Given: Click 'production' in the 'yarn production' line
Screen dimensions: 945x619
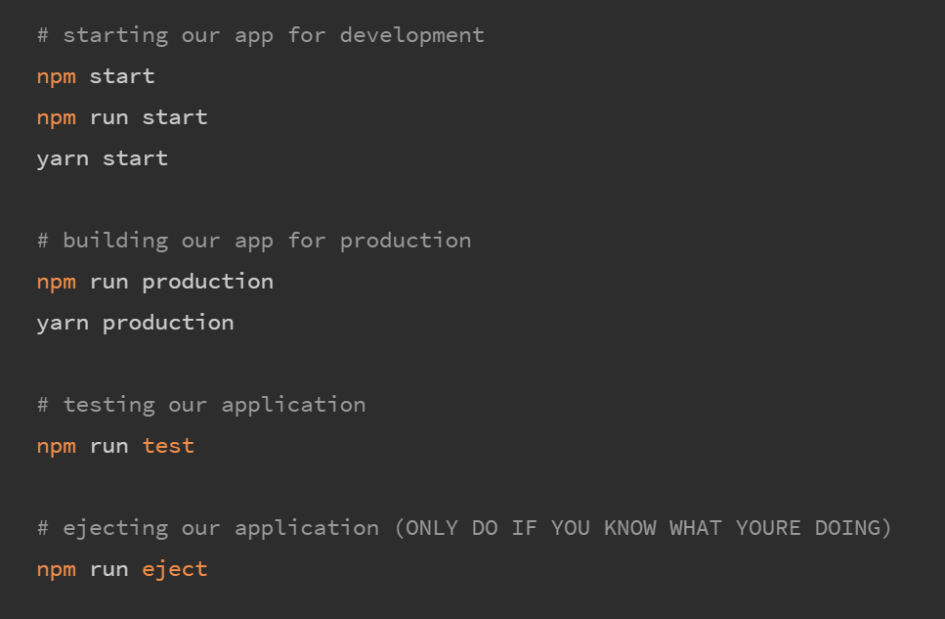Looking at the screenshot, I should pos(168,323).
